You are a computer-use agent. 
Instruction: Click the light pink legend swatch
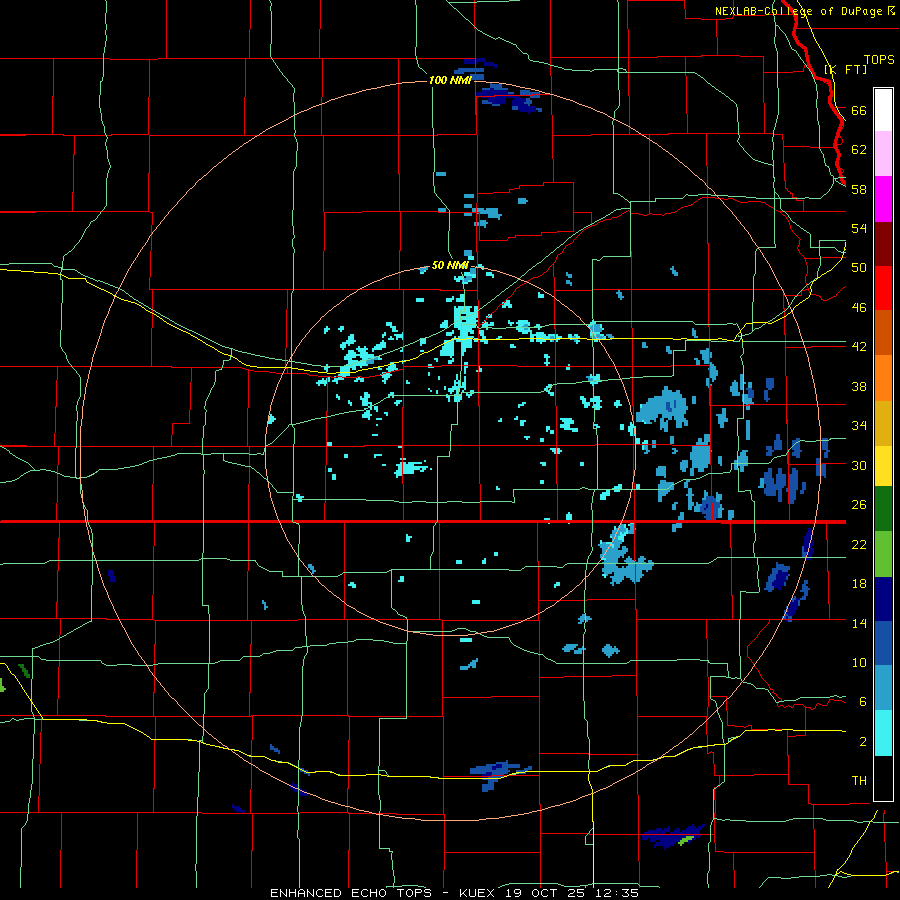[883, 154]
